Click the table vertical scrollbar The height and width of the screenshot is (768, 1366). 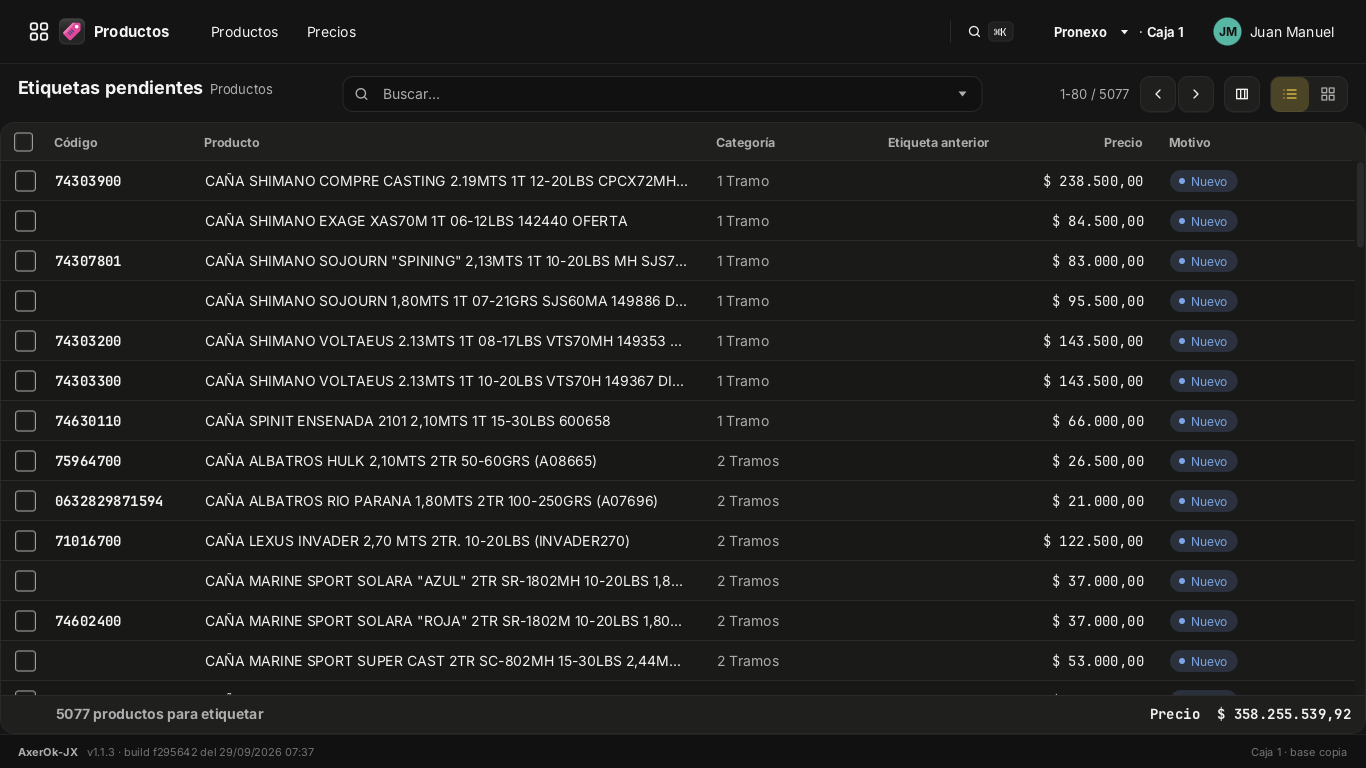1360,205
